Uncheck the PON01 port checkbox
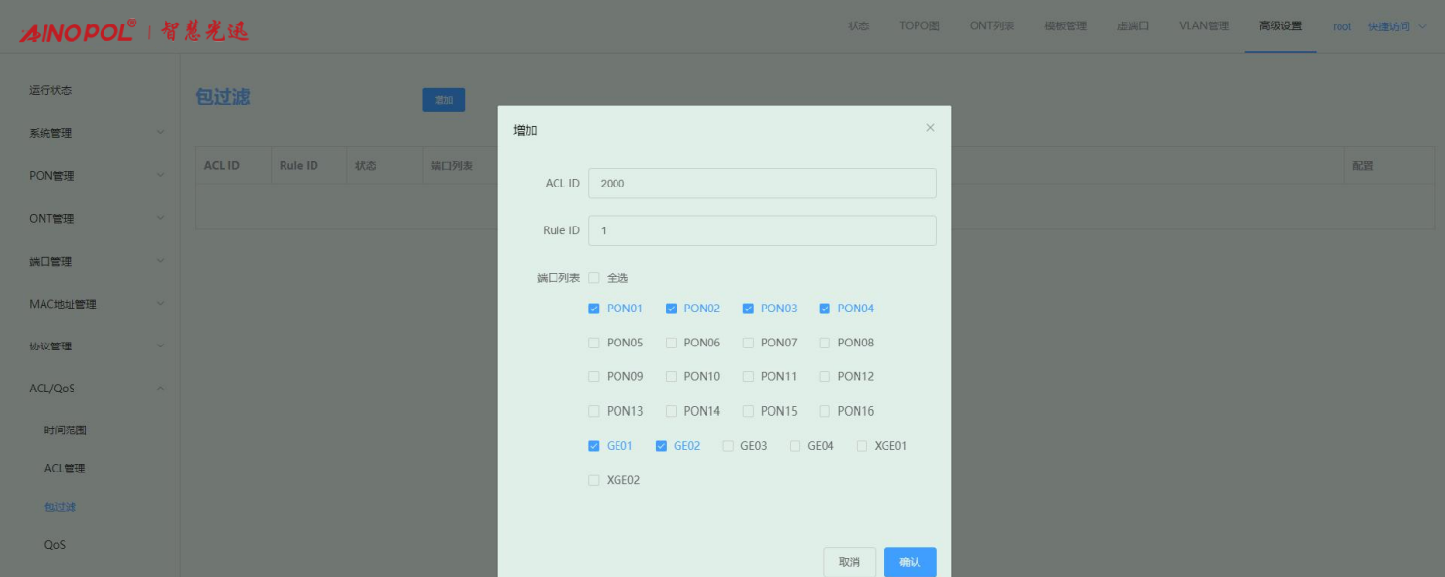The height and width of the screenshot is (577, 1445). (594, 309)
